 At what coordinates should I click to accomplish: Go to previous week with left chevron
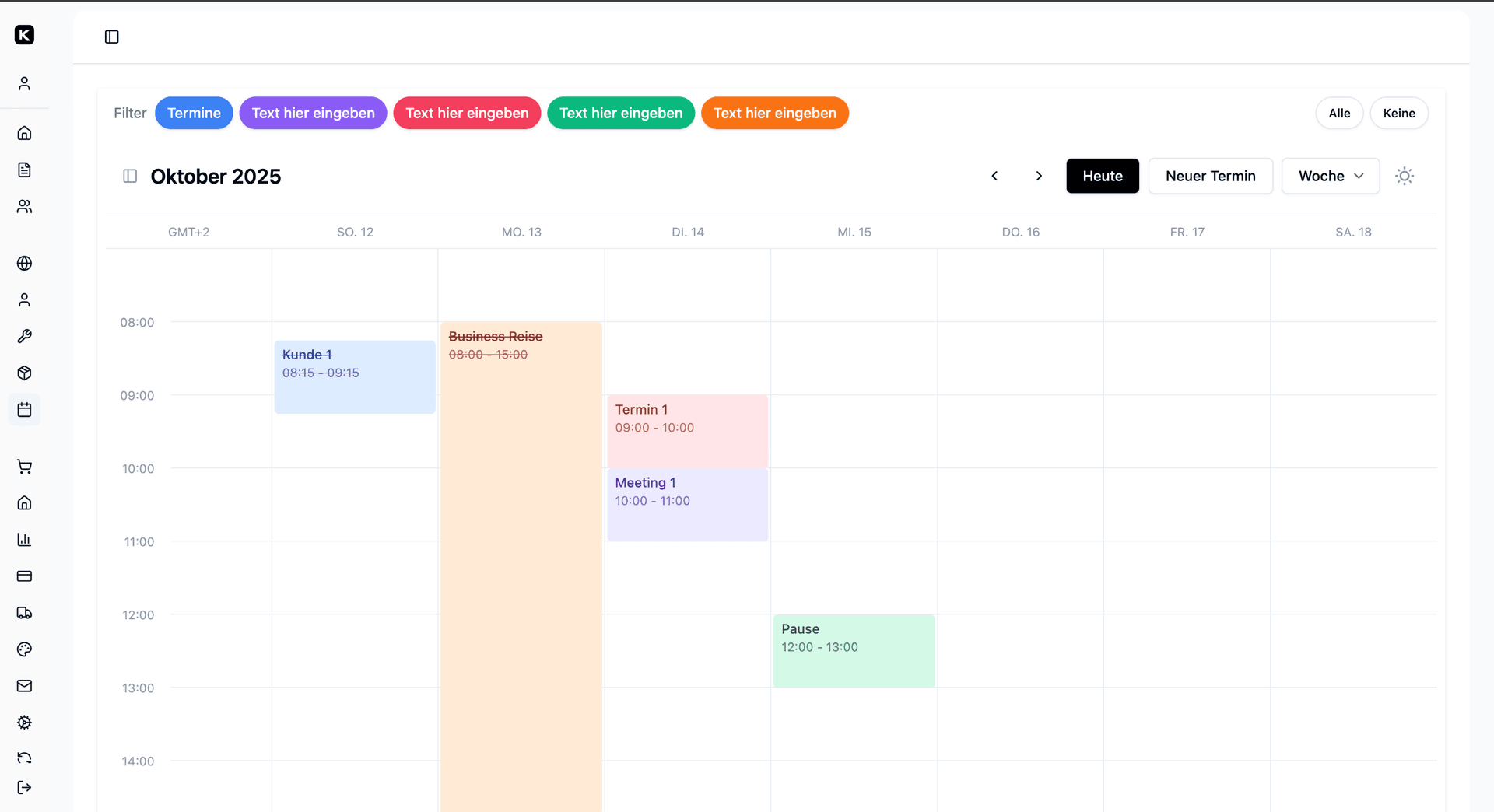pos(994,177)
